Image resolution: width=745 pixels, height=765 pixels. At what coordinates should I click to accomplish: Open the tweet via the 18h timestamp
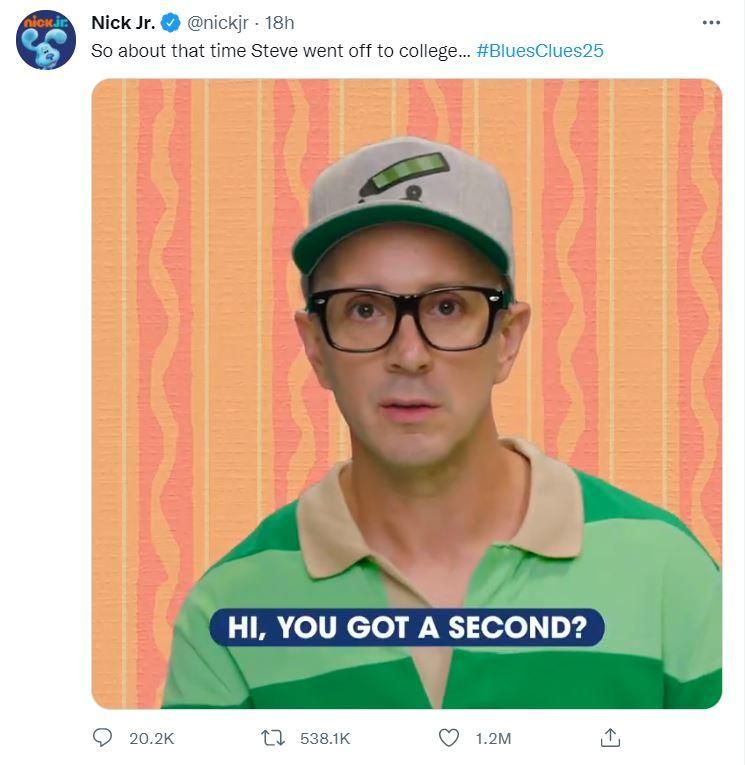coord(279,23)
